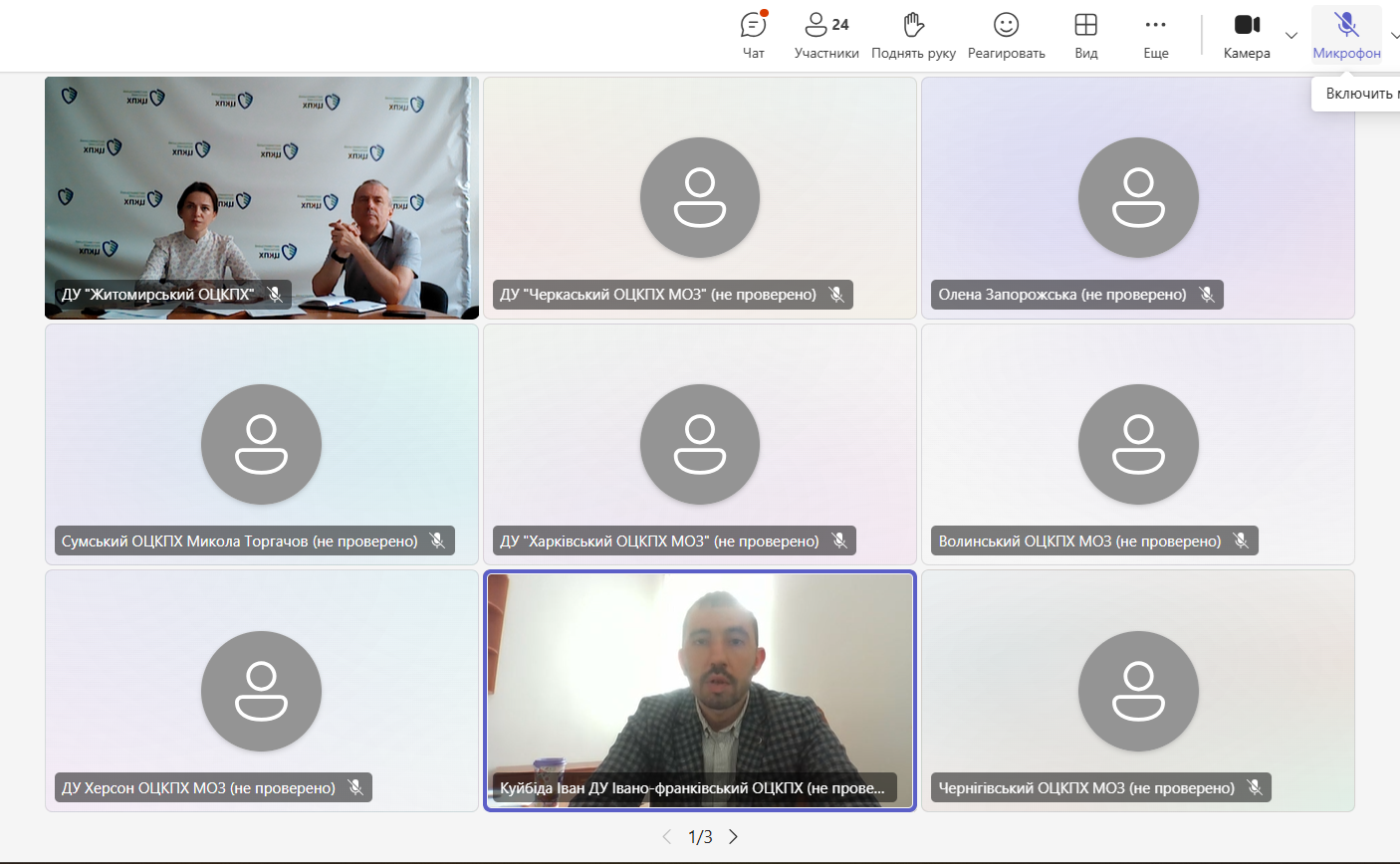Image resolution: width=1400 pixels, height=864 pixels.
Task: Click the Сумський ОЦКПХ Микола Торгачов label
Action: [x=240, y=541]
